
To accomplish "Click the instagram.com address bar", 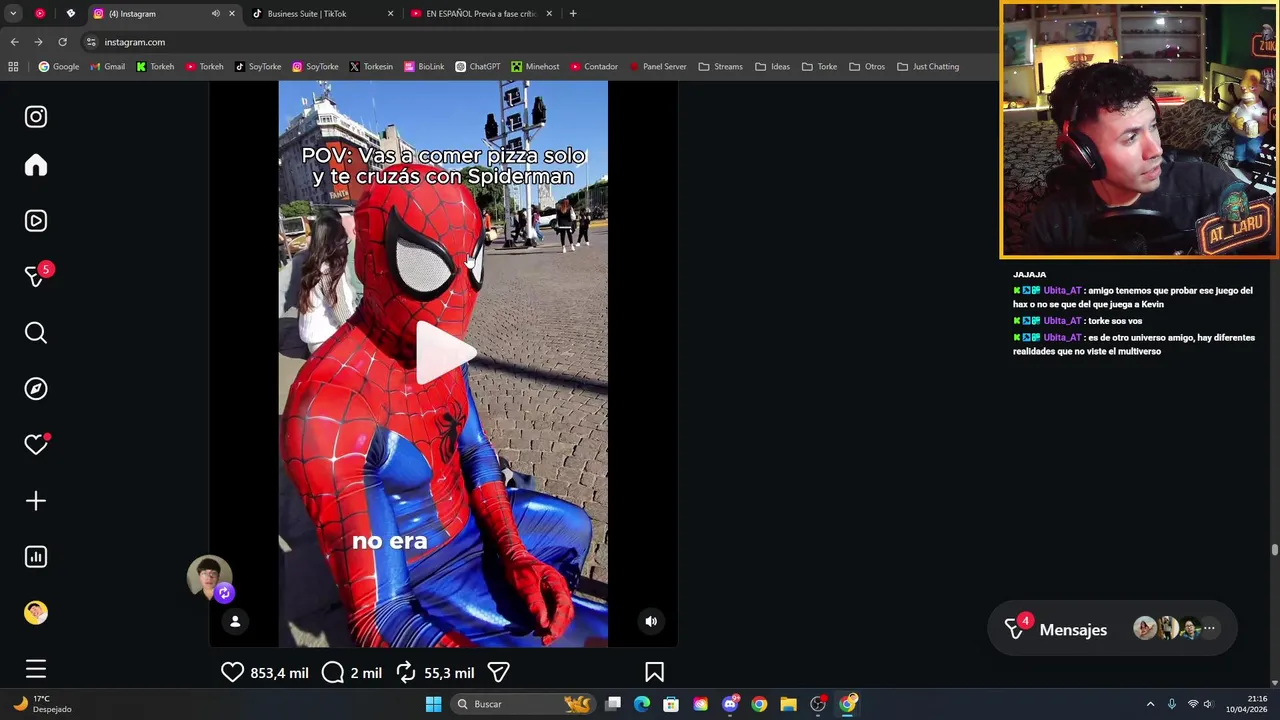I will click(x=540, y=42).
